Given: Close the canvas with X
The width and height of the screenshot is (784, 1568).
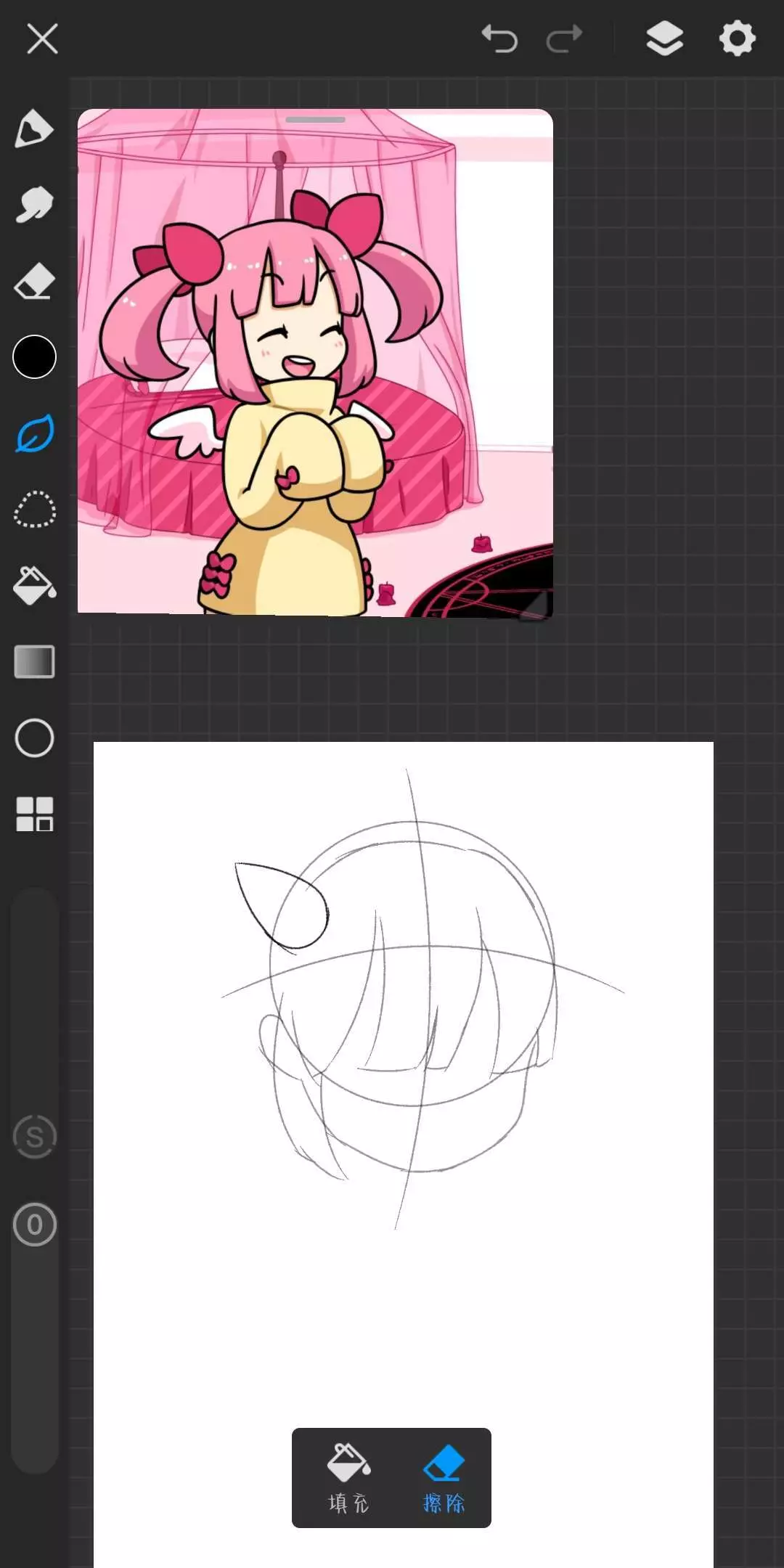Looking at the screenshot, I should tap(42, 38).
